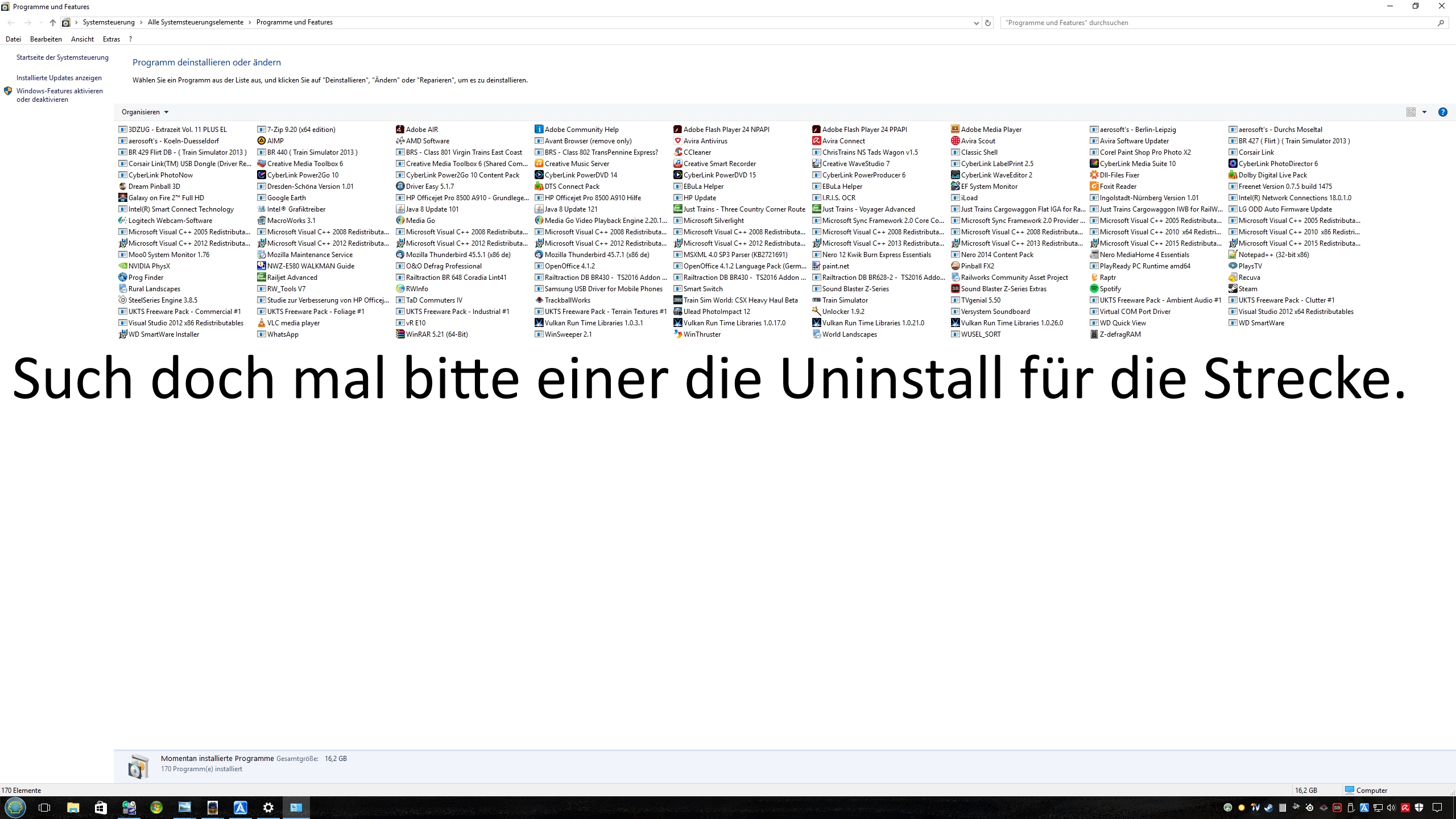Select the Avira Antivirus icon

(677, 140)
